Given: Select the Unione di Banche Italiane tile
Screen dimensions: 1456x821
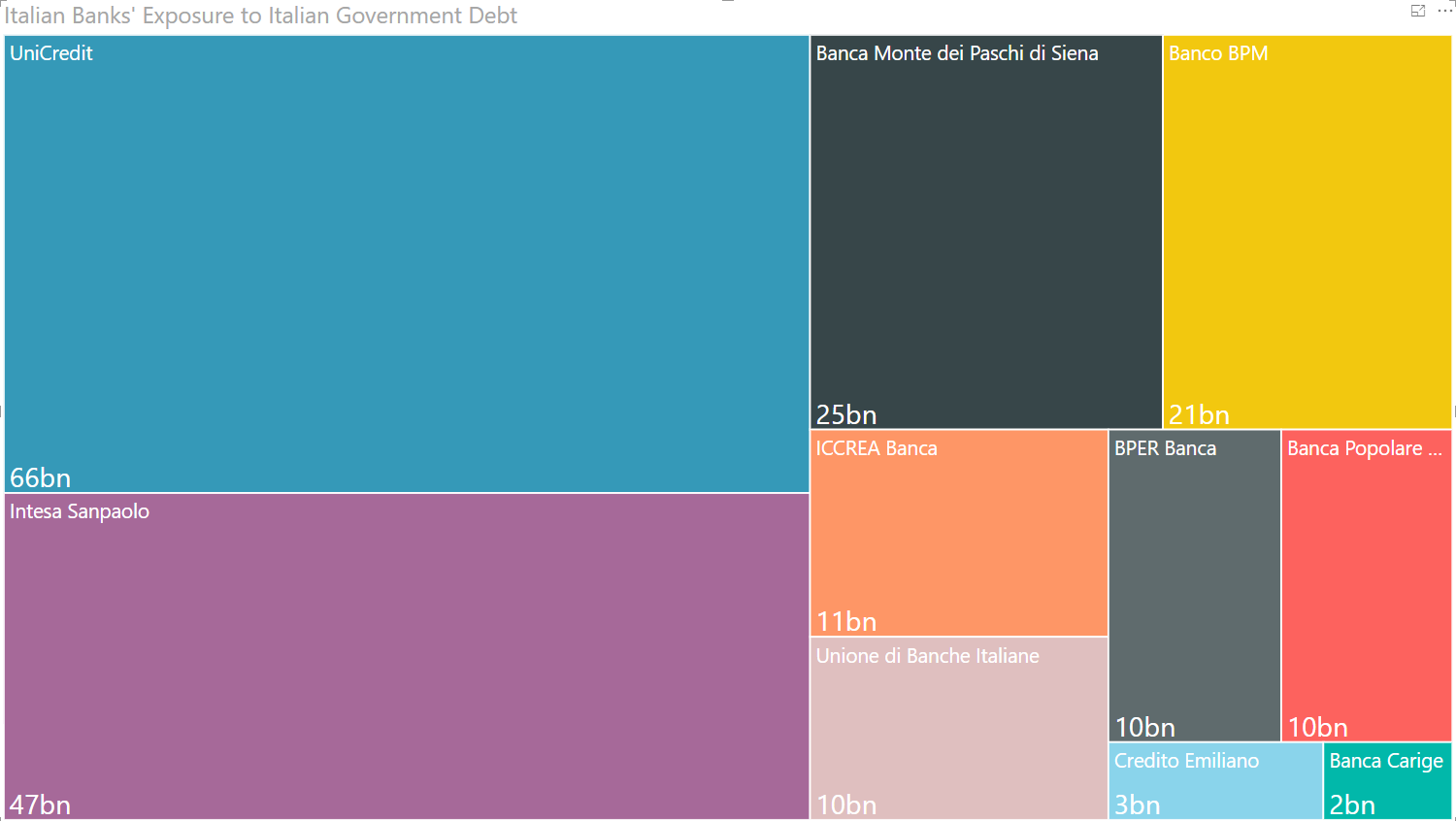Looking at the screenshot, I should 959,728.
